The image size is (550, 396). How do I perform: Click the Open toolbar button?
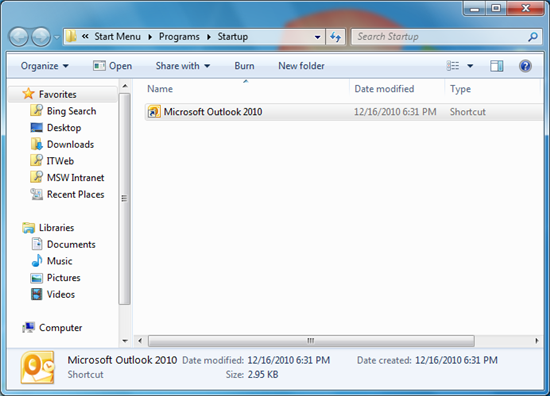(113, 66)
